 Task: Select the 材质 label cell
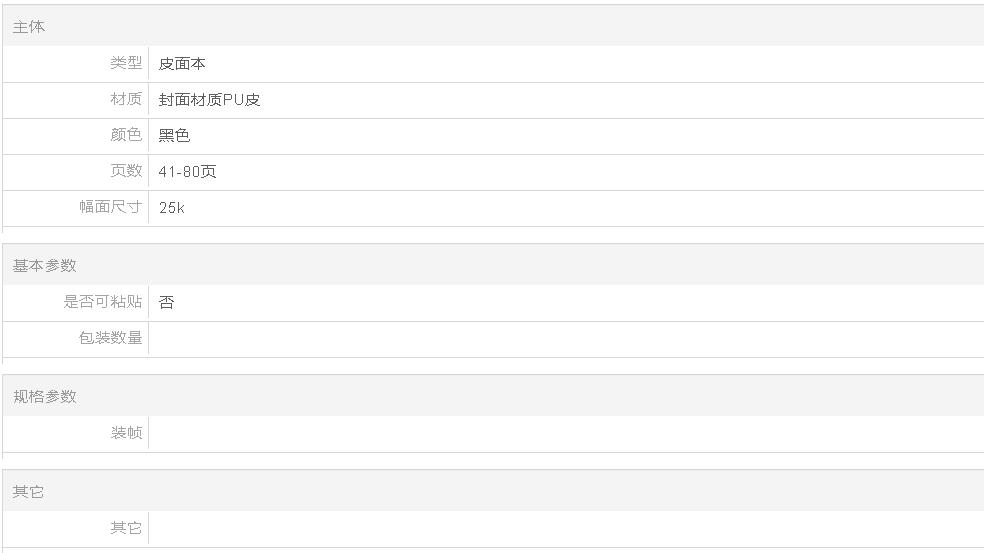(126, 99)
